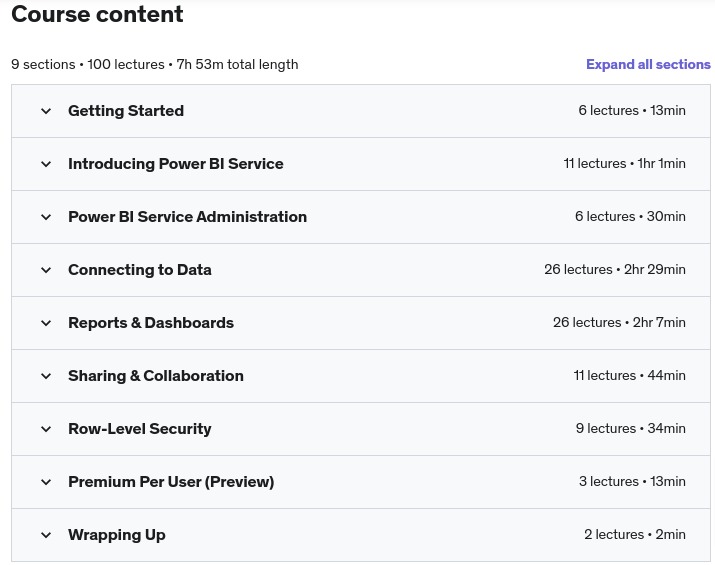Click the Wrapping Up title
The image size is (715, 565).
(x=117, y=535)
